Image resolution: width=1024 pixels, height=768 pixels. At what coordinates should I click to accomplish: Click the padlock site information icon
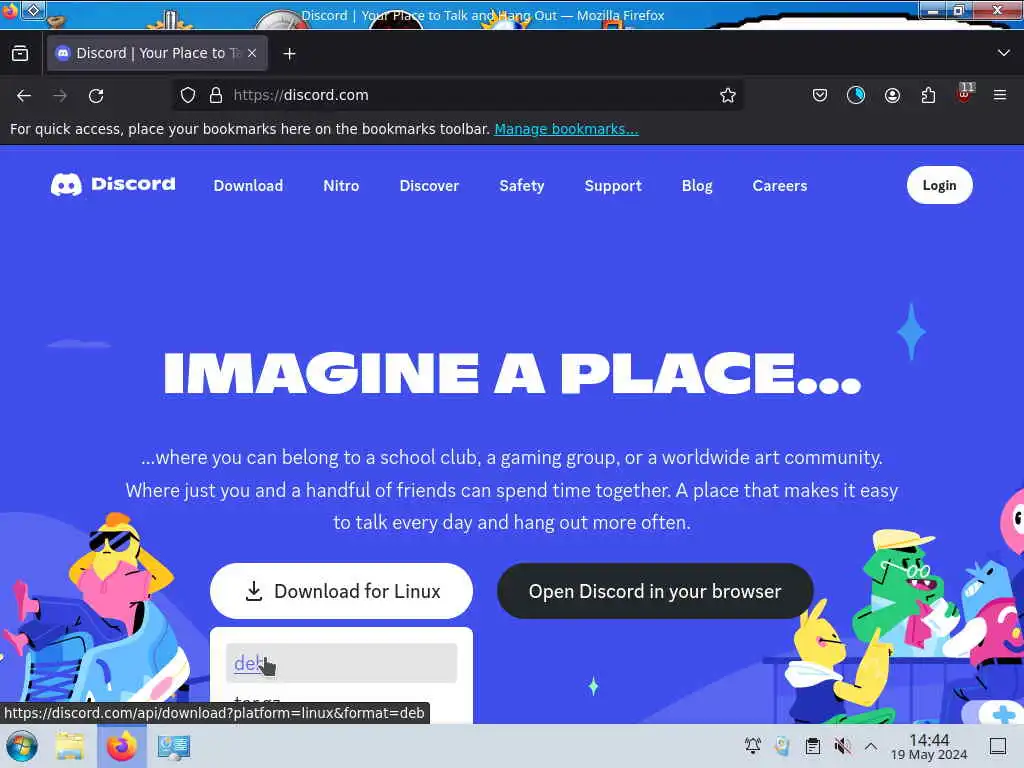(216, 95)
